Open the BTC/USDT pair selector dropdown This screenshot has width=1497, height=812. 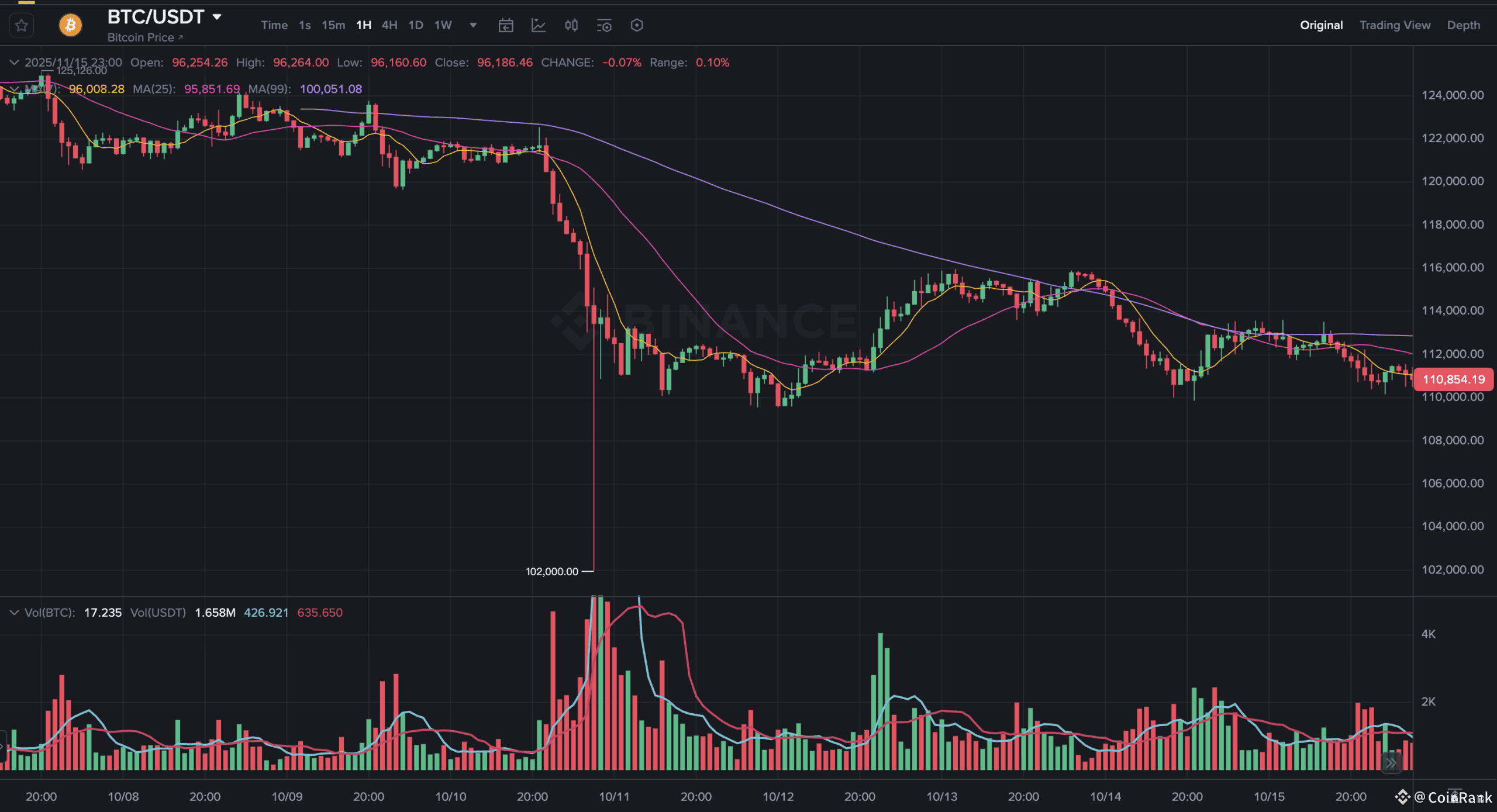(217, 17)
